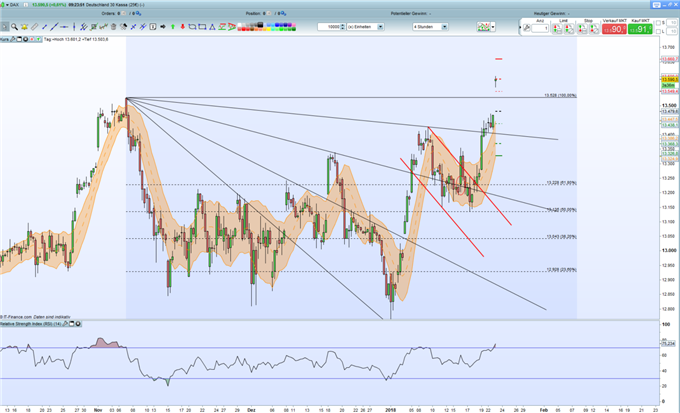Viewport: 680px width, 413px height.
Task: Open the chart style indicator icon
Action: (x=483, y=26)
